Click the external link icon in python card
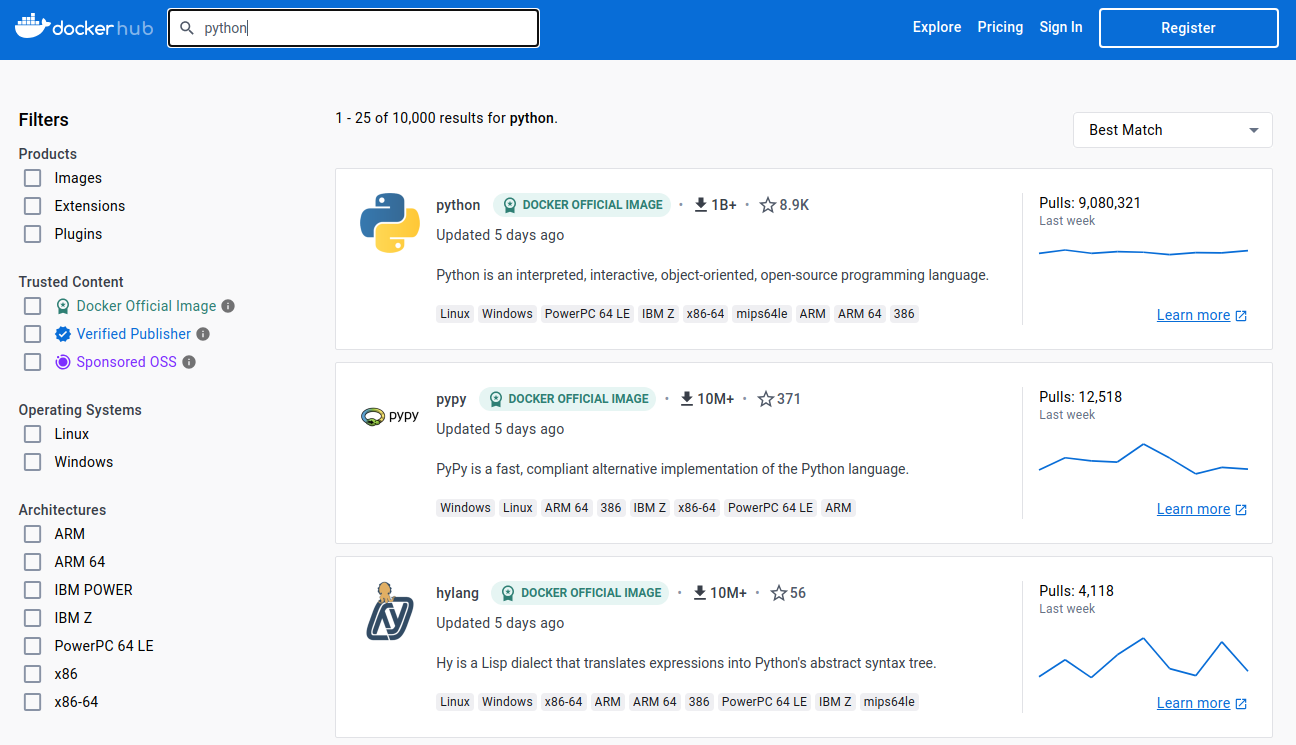Viewport: 1296px width, 745px height. [1241, 315]
